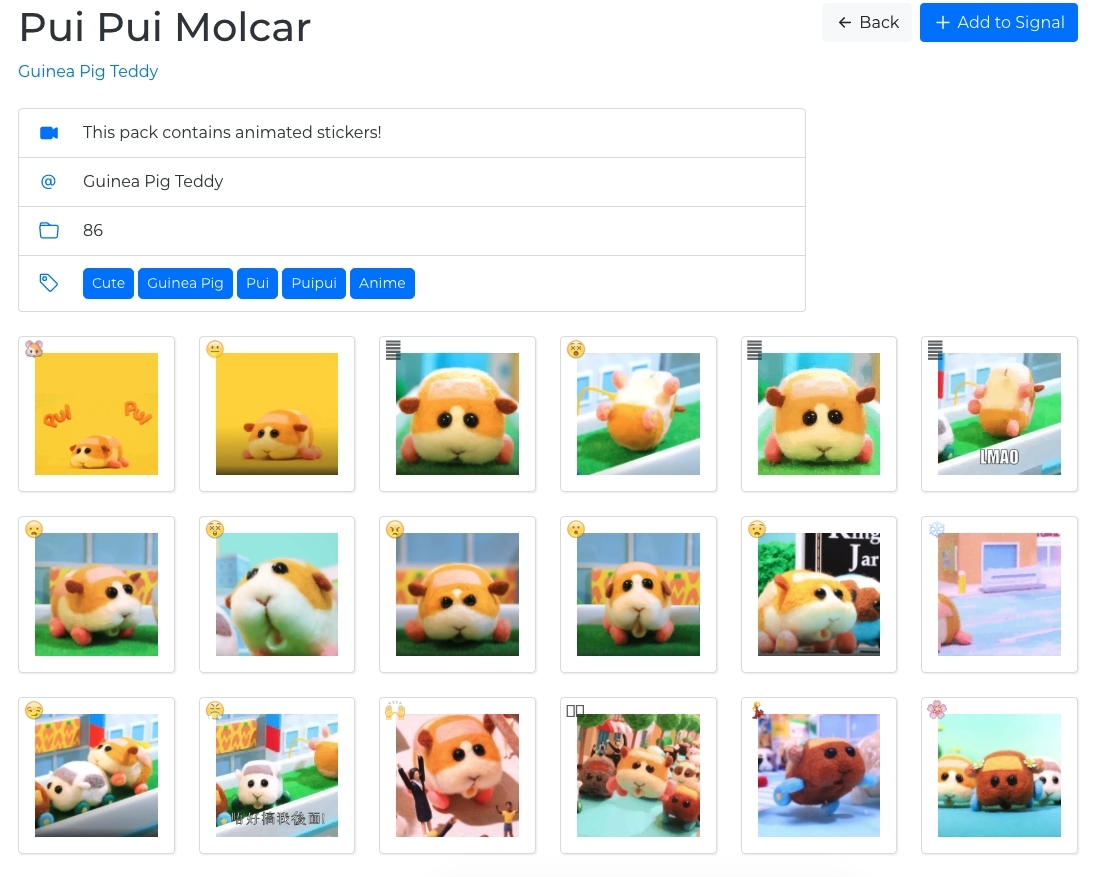
Task: Open the Guinea Pig Teddy author link
Action: point(88,71)
